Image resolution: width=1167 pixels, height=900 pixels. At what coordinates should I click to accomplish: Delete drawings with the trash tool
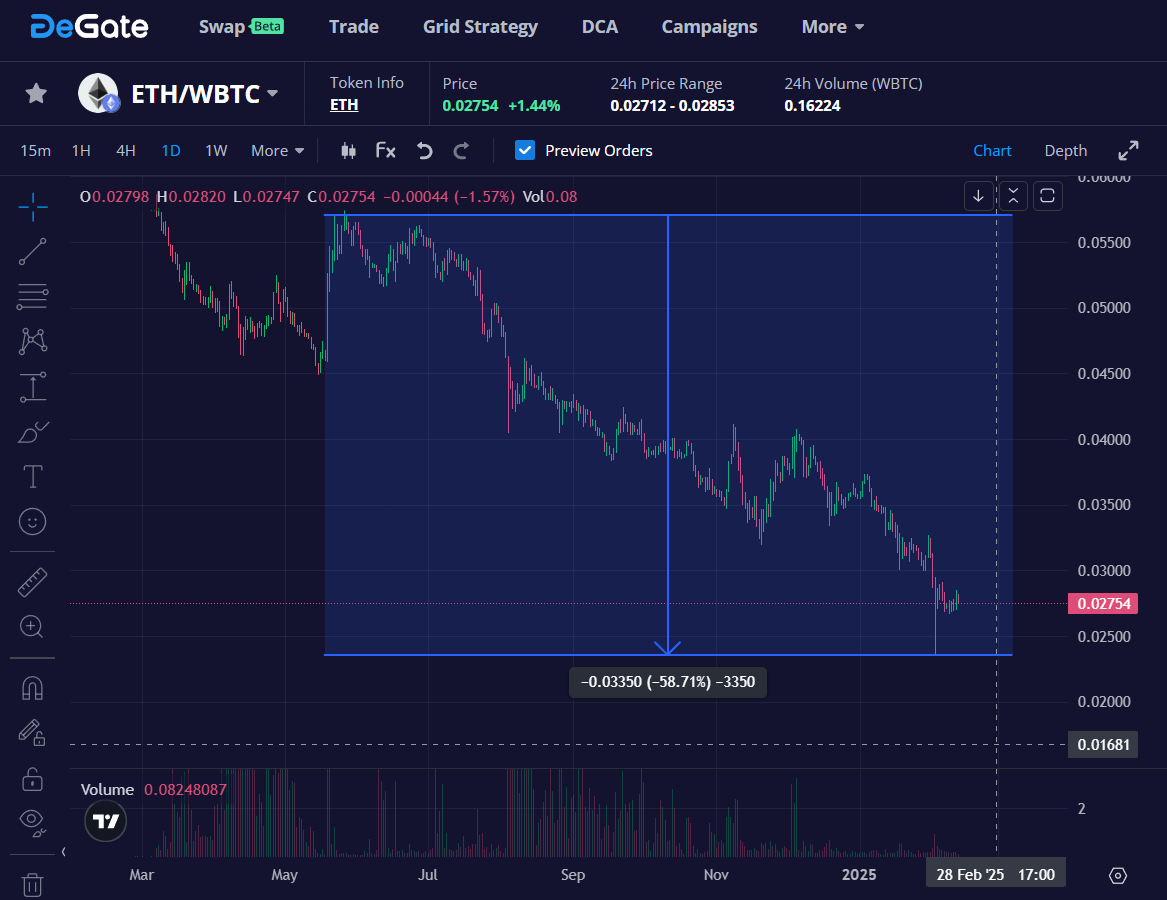(x=32, y=884)
